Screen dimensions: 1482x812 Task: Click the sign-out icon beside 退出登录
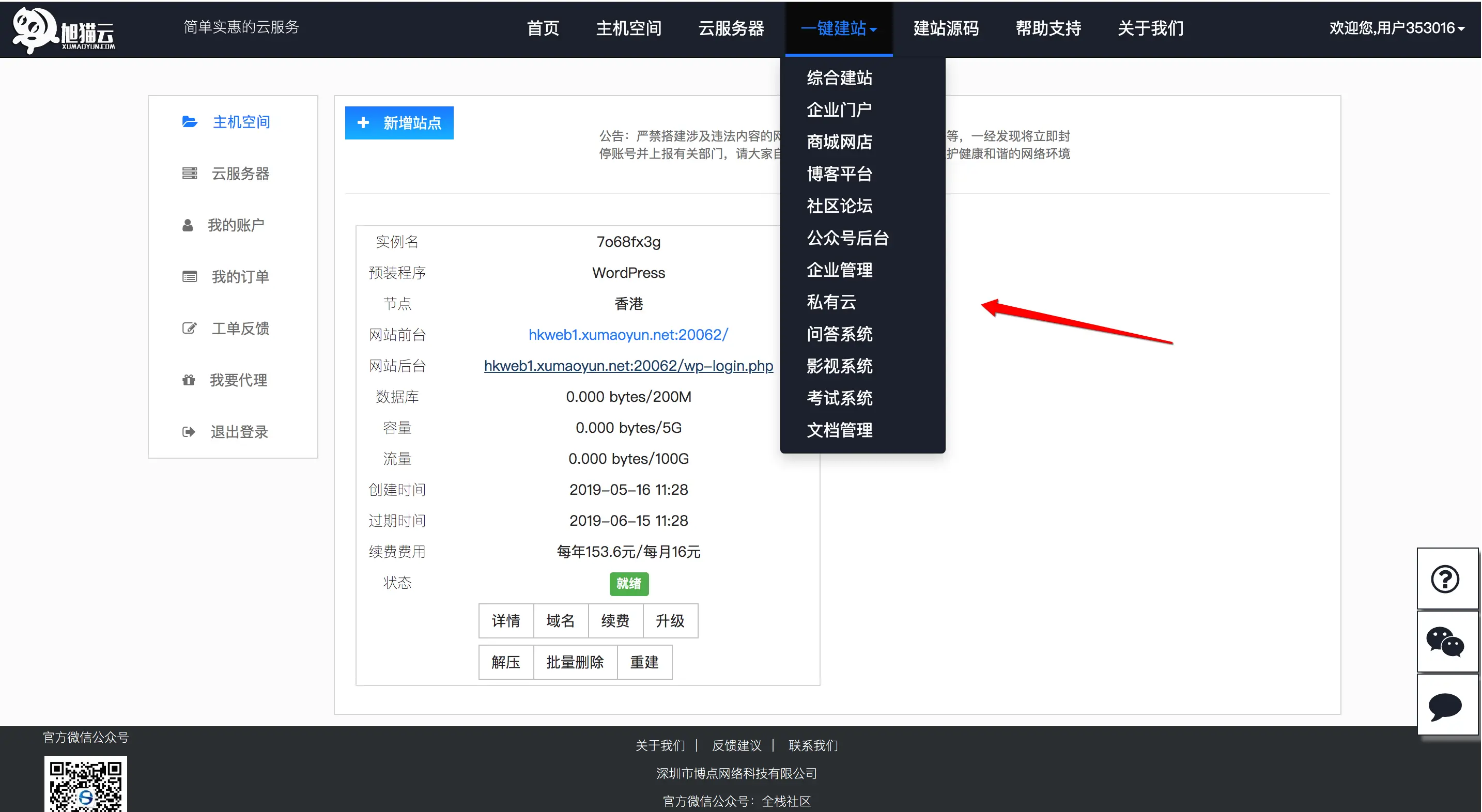[x=189, y=432]
